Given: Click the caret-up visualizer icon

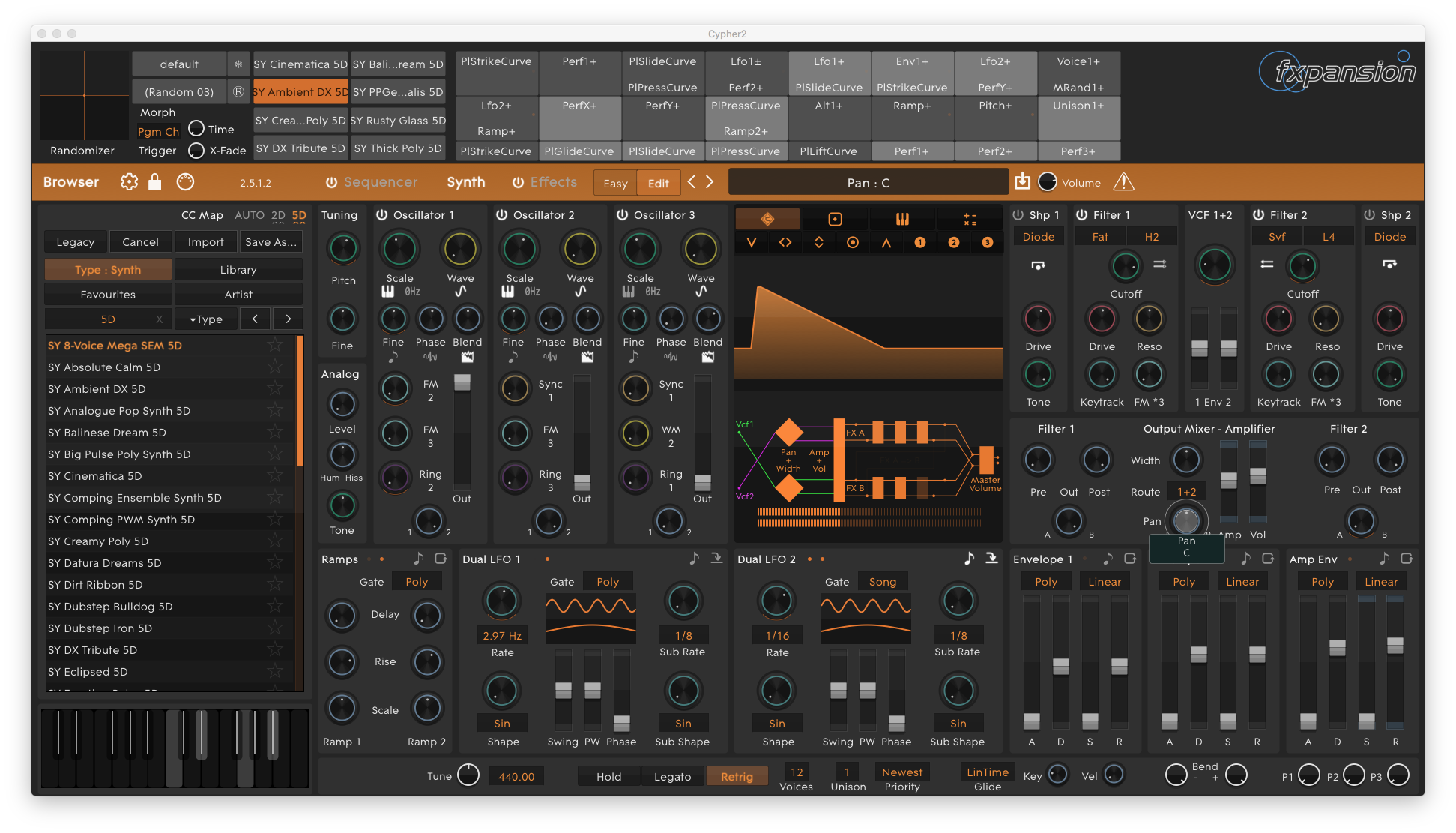Looking at the screenshot, I should [x=886, y=242].
